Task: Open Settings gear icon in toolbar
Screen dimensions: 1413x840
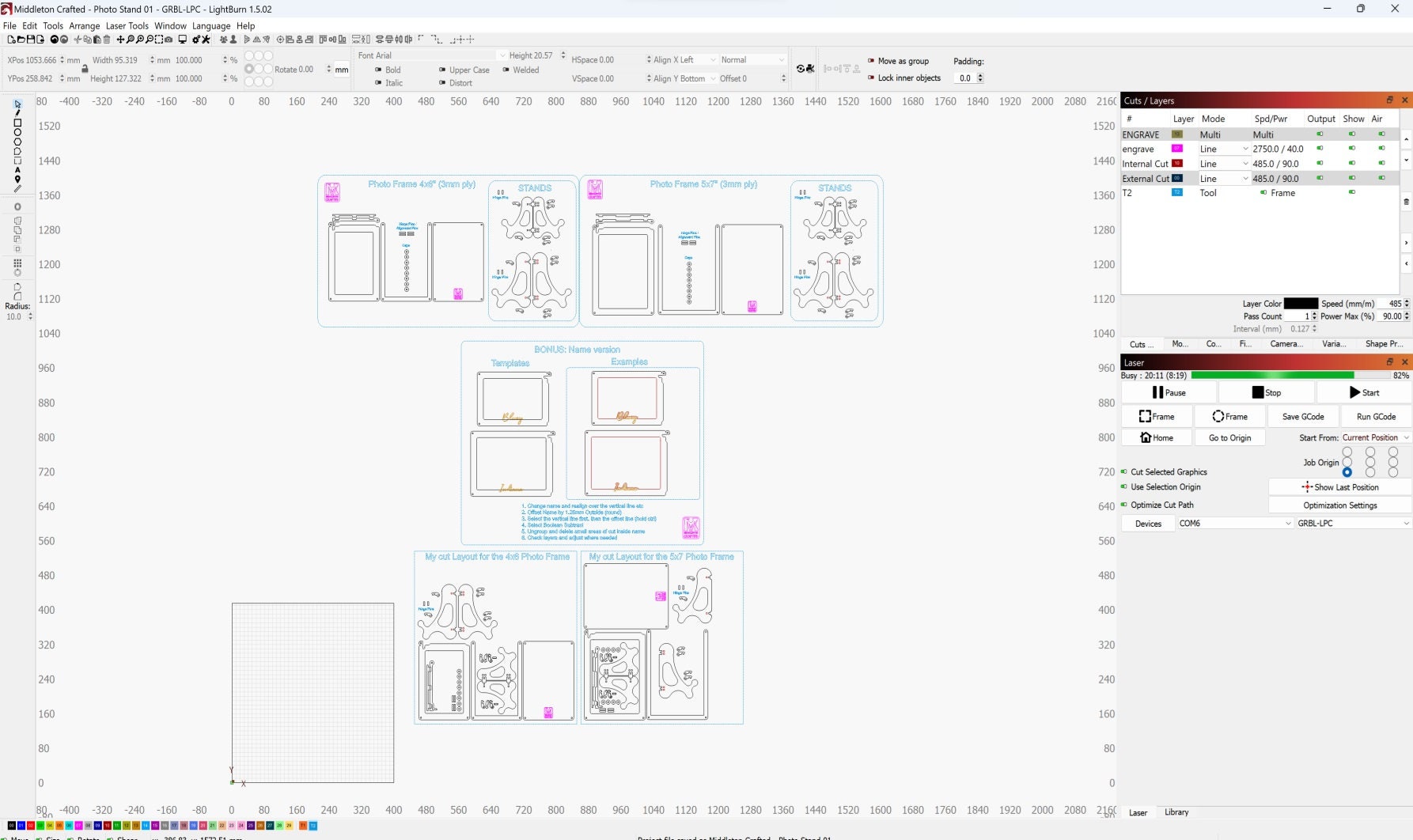Action: 196,39
